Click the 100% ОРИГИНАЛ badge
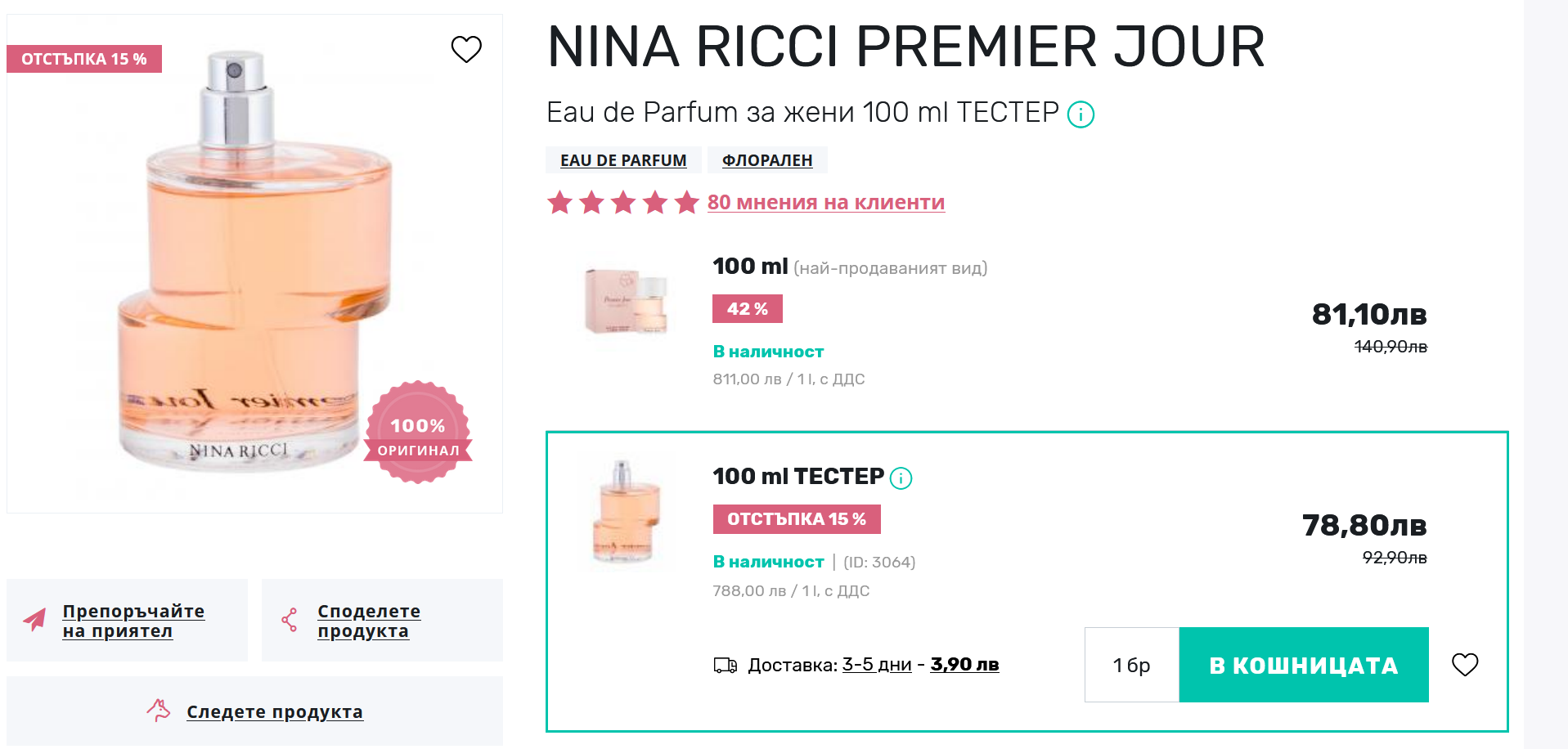1568x749 pixels. [418, 432]
